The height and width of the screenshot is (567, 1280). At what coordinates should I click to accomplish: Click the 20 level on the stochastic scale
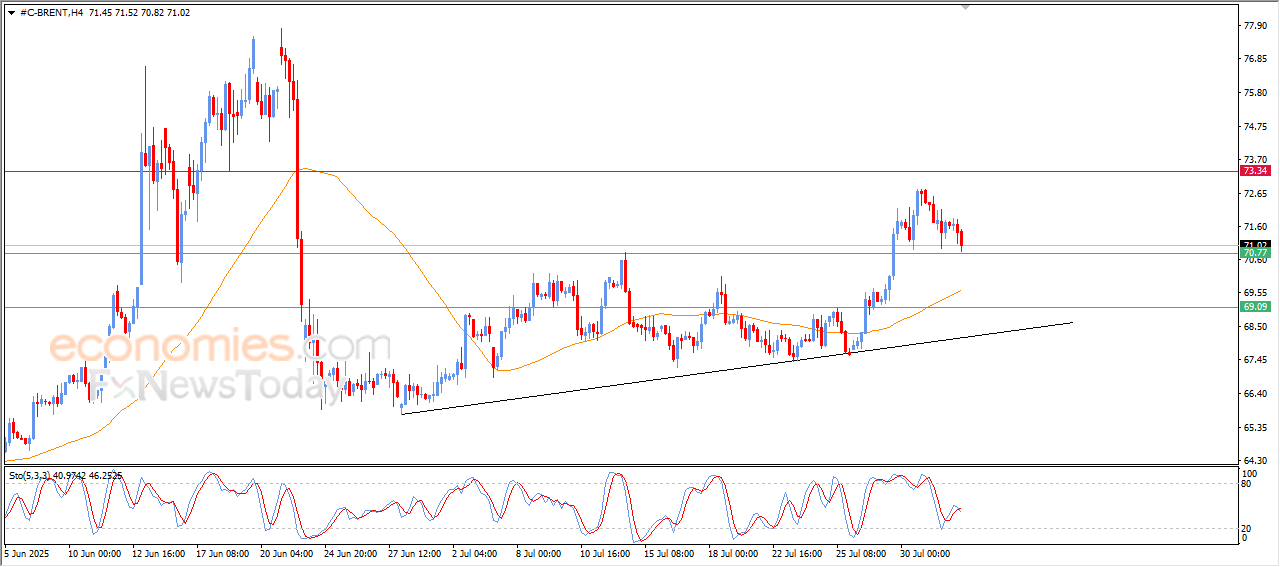tap(1245, 527)
